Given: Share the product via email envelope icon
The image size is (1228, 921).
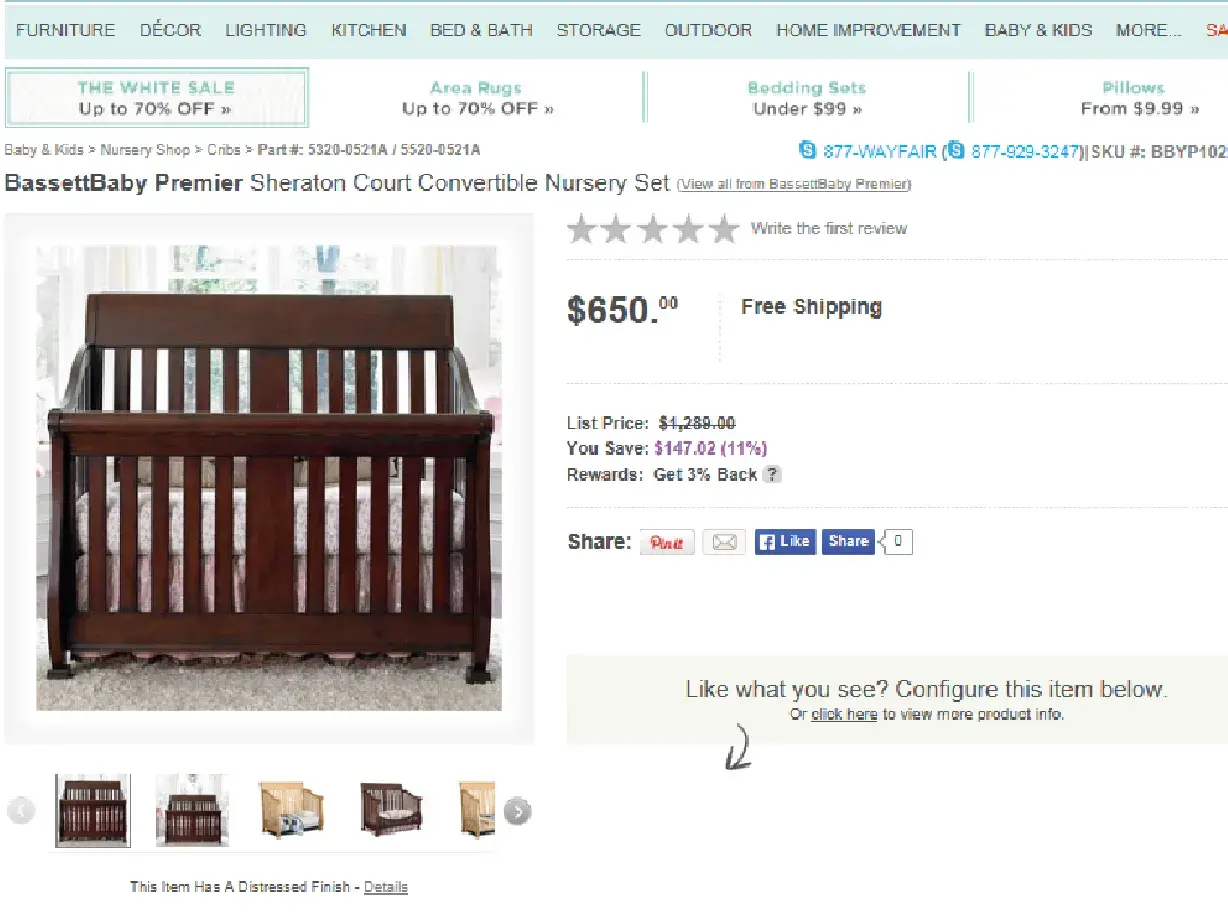Looking at the screenshot, I should tap(724, 542).
